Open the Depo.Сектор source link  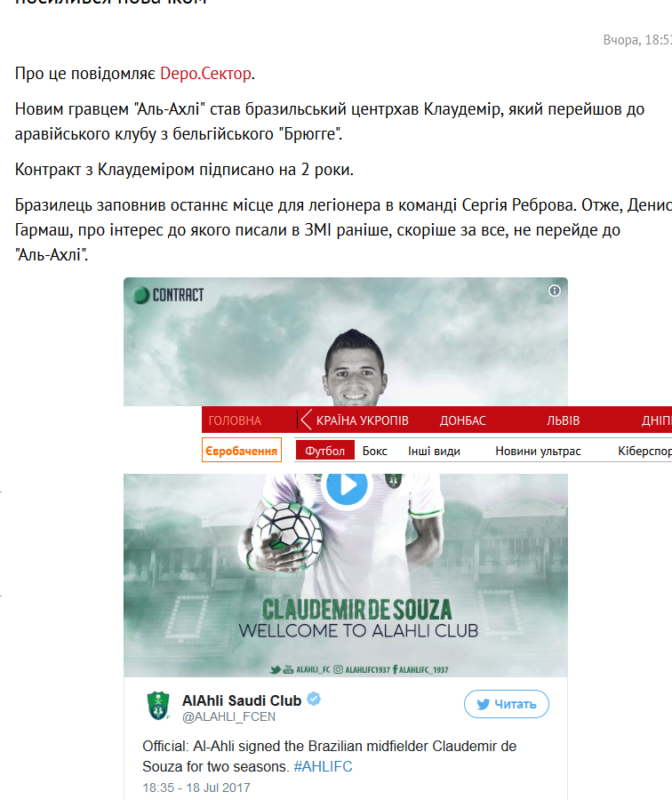206,73
